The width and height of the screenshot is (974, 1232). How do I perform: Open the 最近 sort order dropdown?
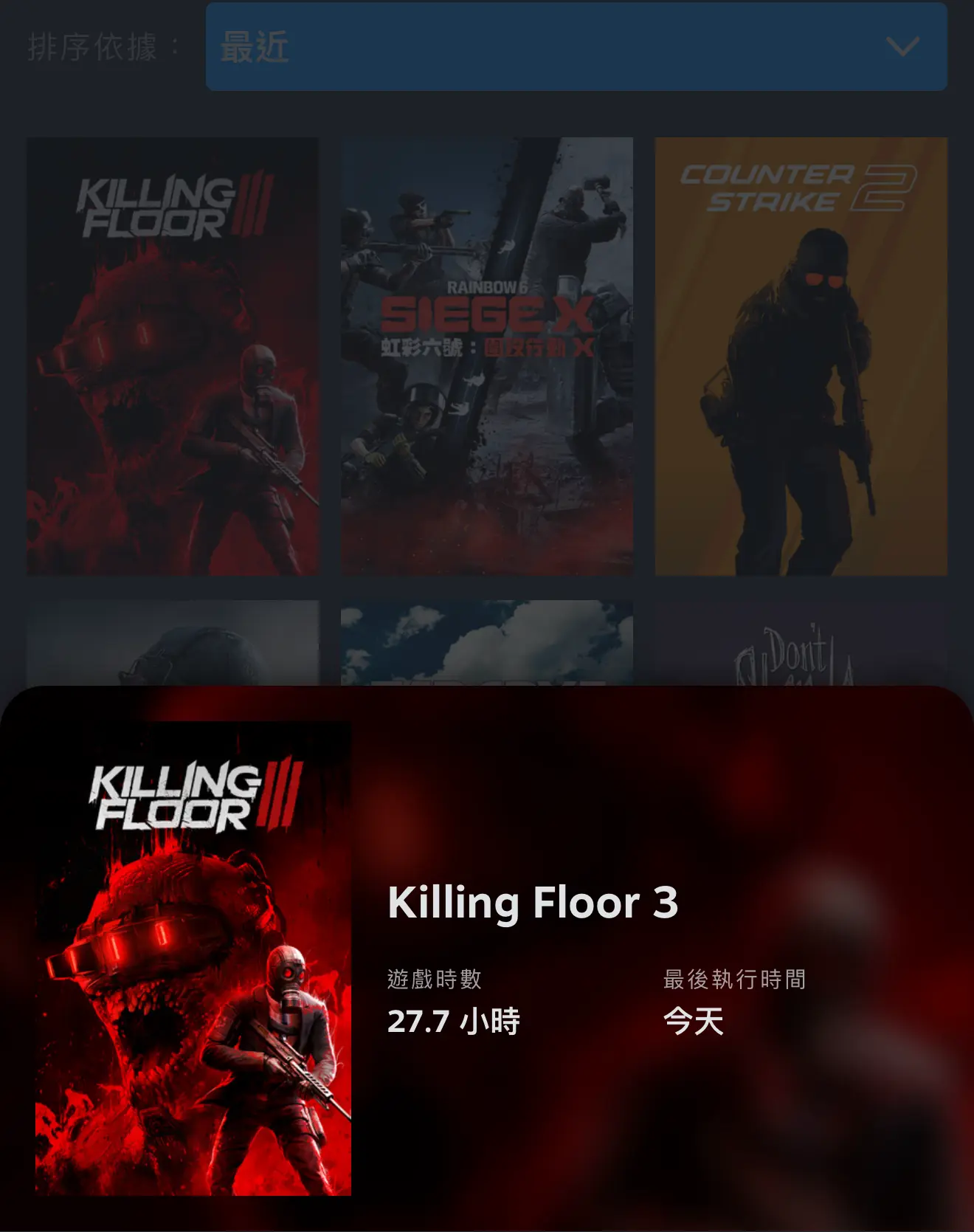click(576, 47)
